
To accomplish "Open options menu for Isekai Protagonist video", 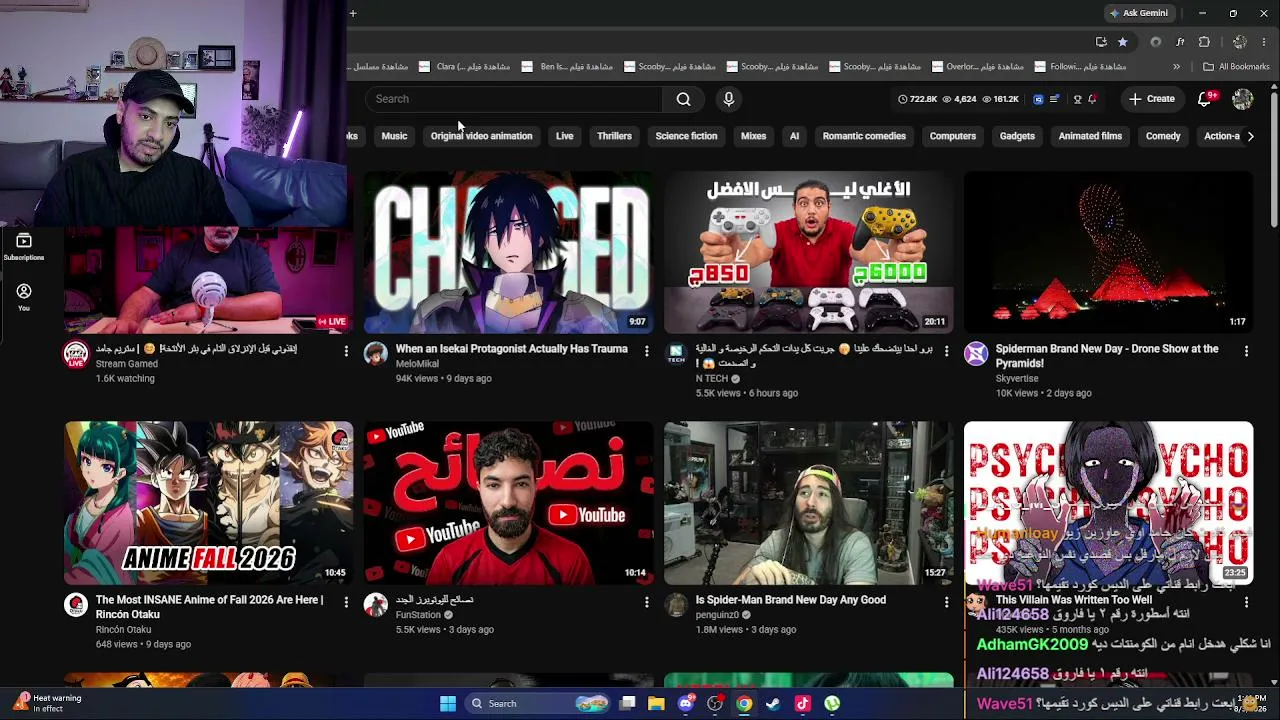I will click(x=646, y=351).
